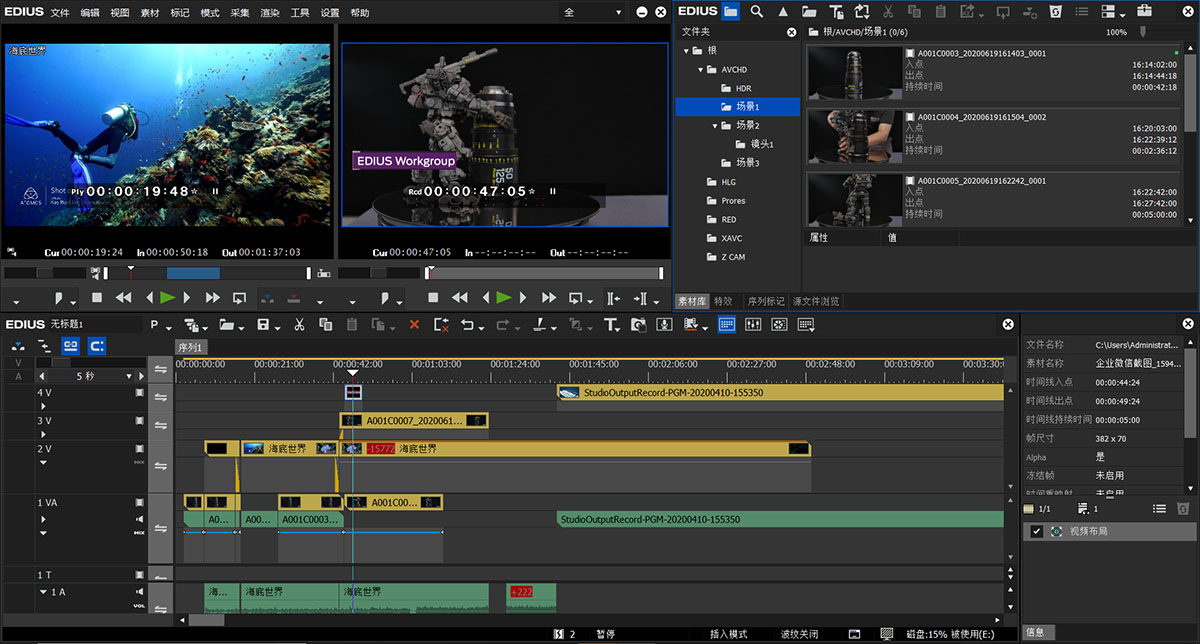Click the undo arrow in timeline toolbar
The width and height of the screenshot is (1200, 644).
coord(467,325)
